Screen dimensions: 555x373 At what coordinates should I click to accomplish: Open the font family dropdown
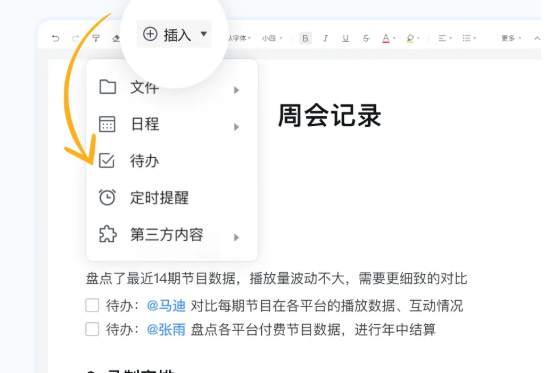(240, 38)
